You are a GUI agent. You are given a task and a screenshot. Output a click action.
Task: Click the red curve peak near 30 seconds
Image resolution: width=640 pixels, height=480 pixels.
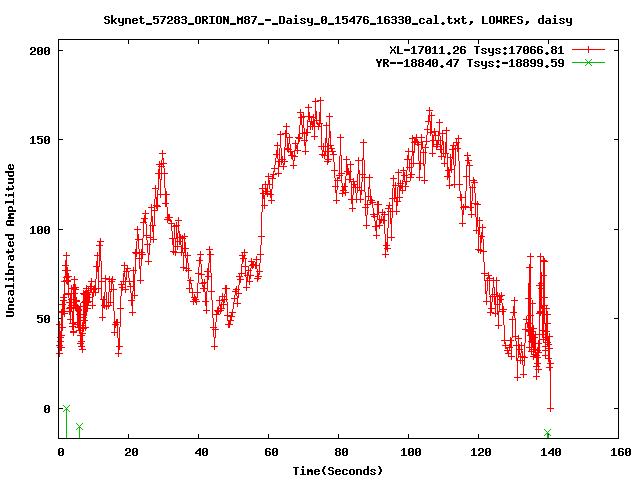click(x=162, y=154)
